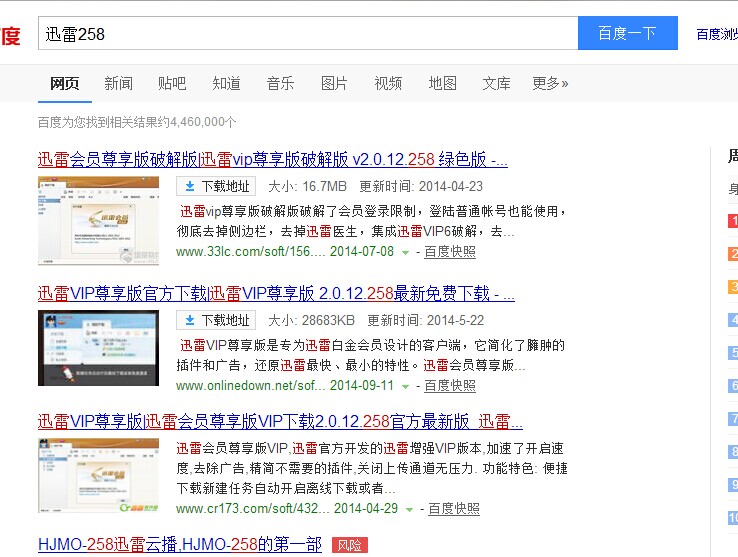Click the blue rank 7 badge in sidebar
This screenshot has height=557, width=738.
[733, 419]
